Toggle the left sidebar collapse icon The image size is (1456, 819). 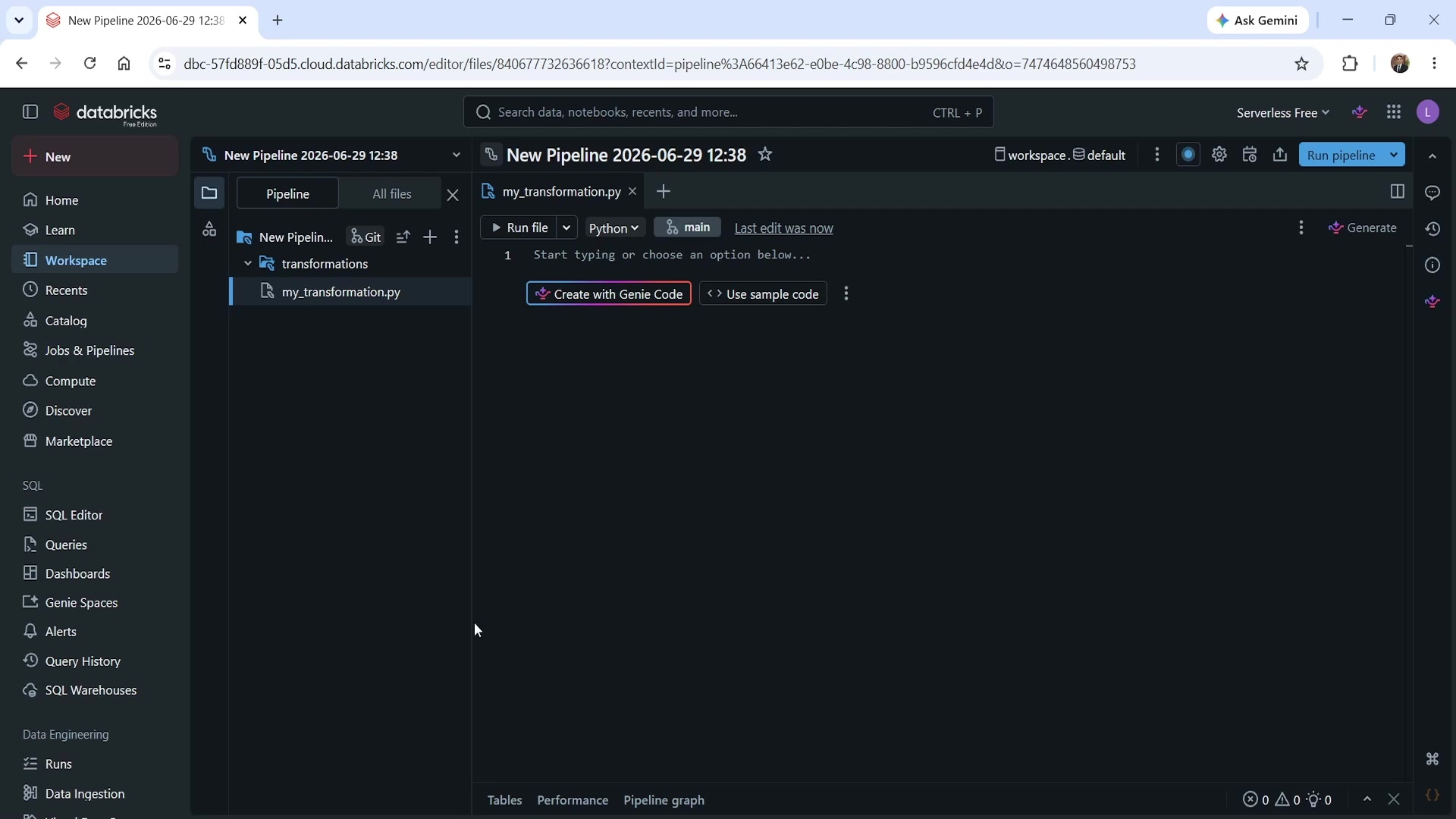click(30, 112)
